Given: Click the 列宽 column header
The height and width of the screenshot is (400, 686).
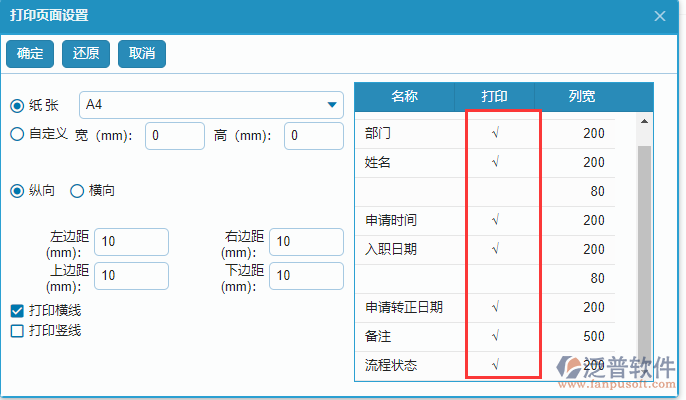Looking at the screenshot, I should [582, 96].
